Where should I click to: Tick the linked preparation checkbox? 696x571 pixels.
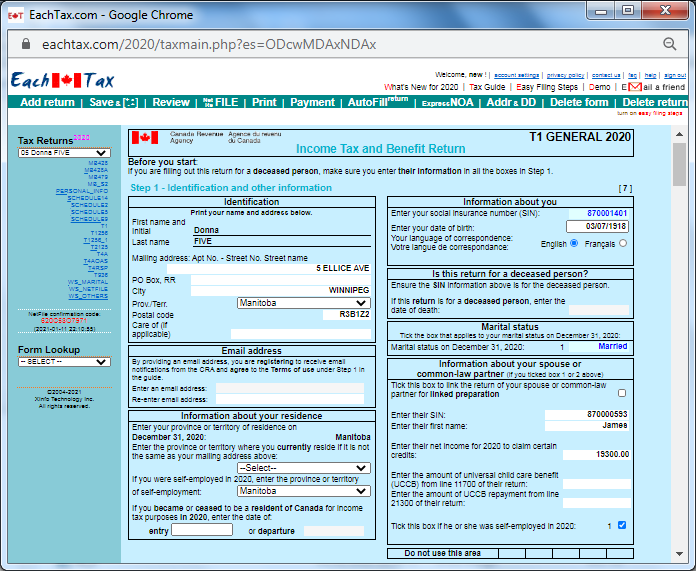622,393
